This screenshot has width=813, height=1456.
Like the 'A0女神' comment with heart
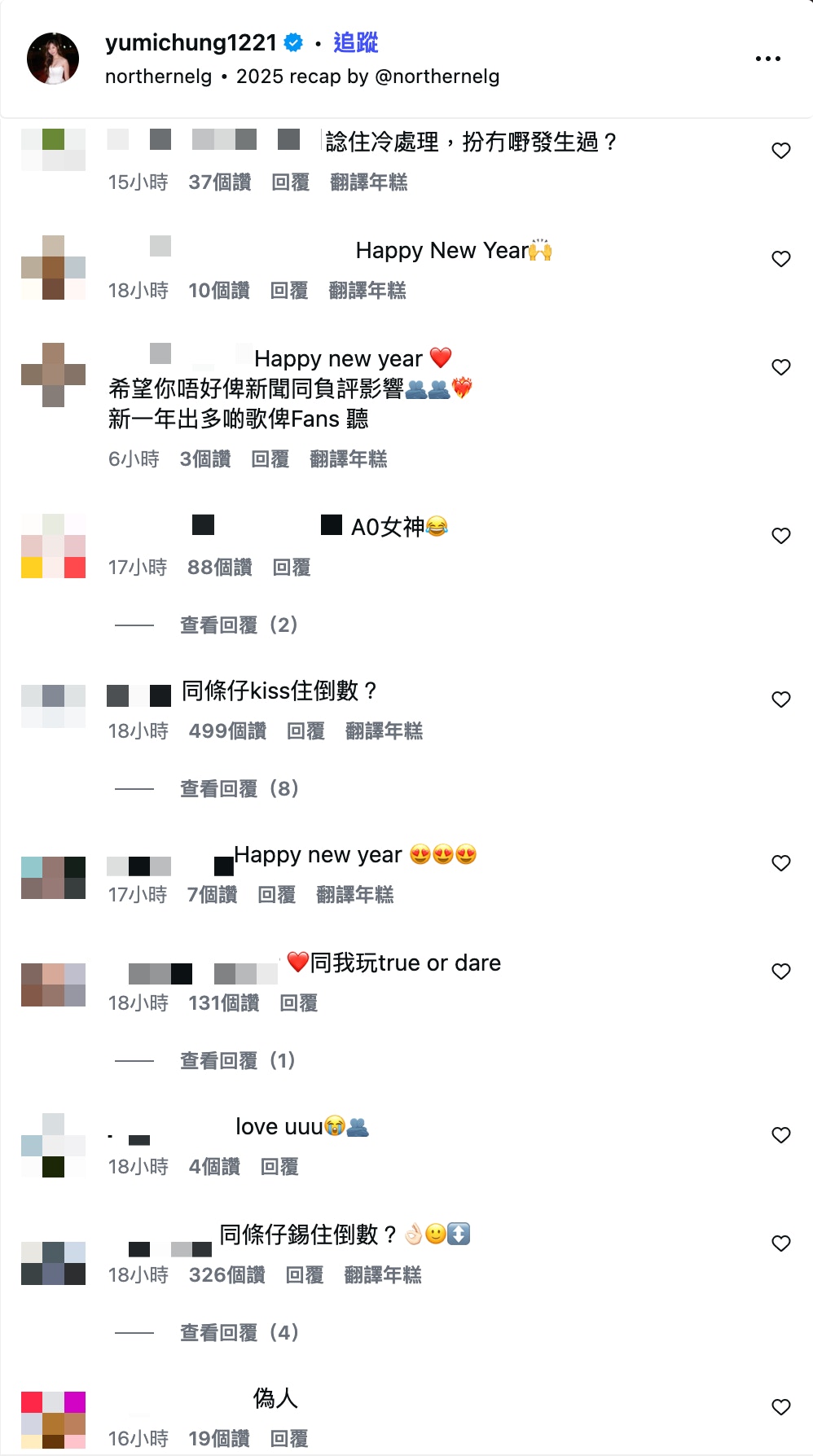click(781, 536)
